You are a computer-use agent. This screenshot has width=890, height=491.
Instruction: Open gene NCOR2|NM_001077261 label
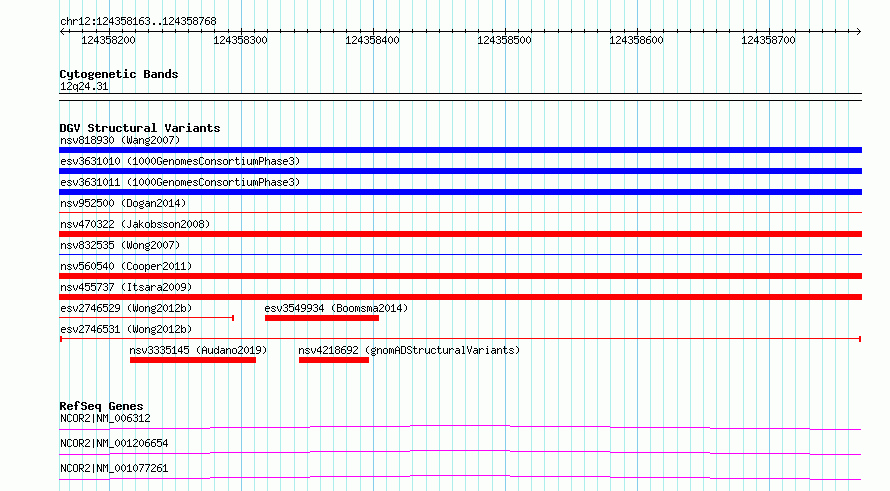[x=114, y=468]
